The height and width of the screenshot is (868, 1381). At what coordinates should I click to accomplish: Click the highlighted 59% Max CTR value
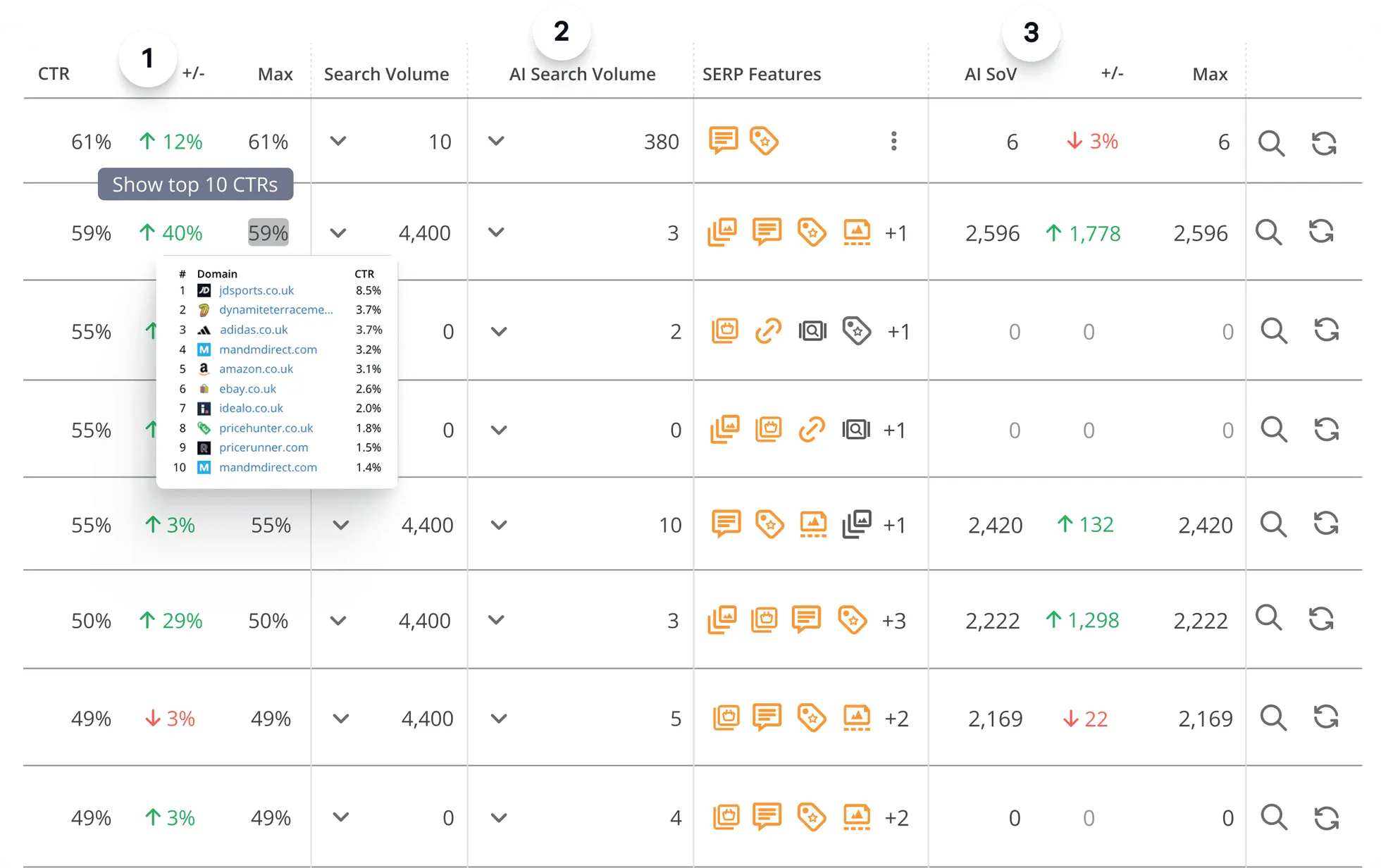click(x=268, y=232)
